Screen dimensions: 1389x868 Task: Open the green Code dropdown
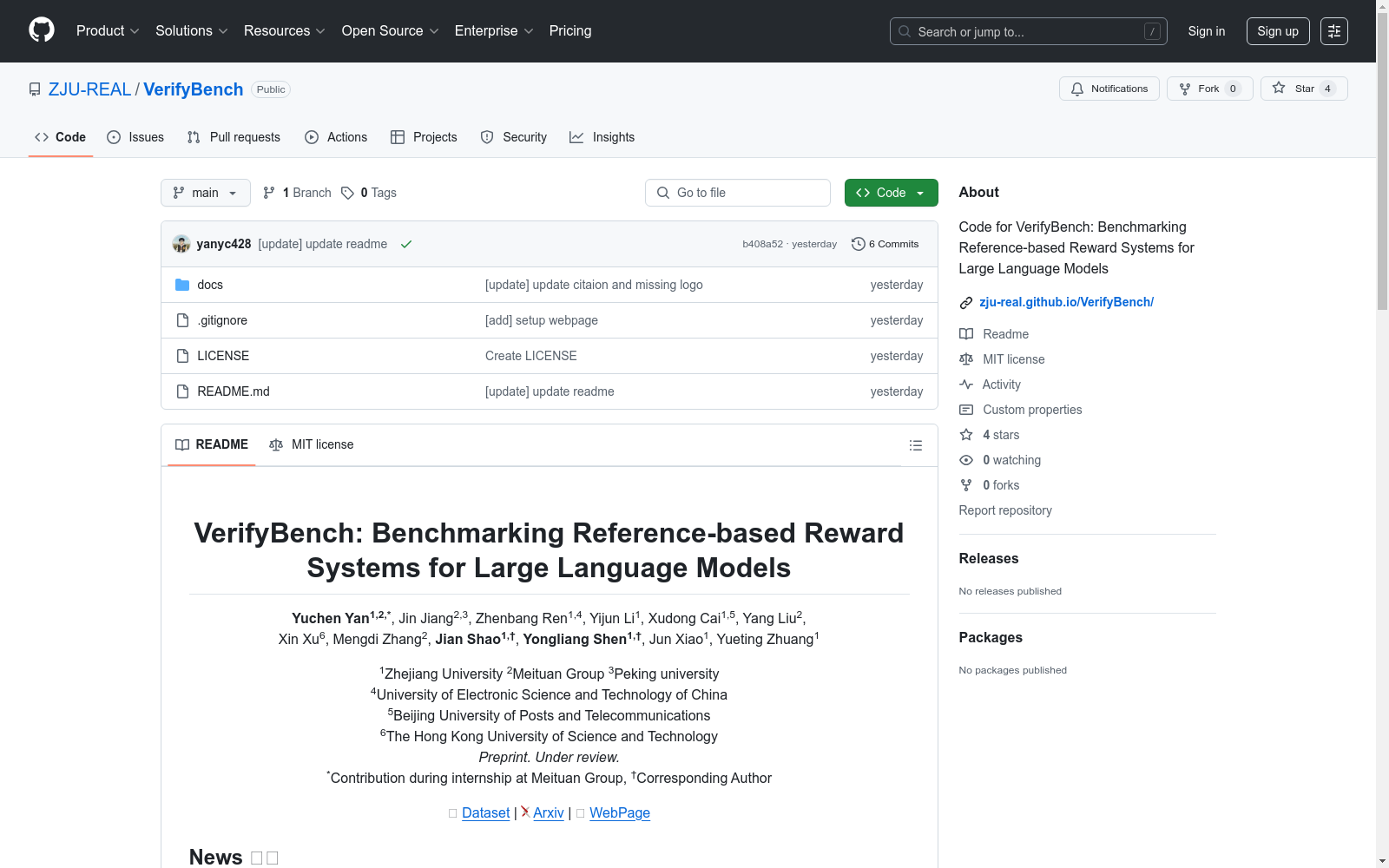tap(891, 193)
